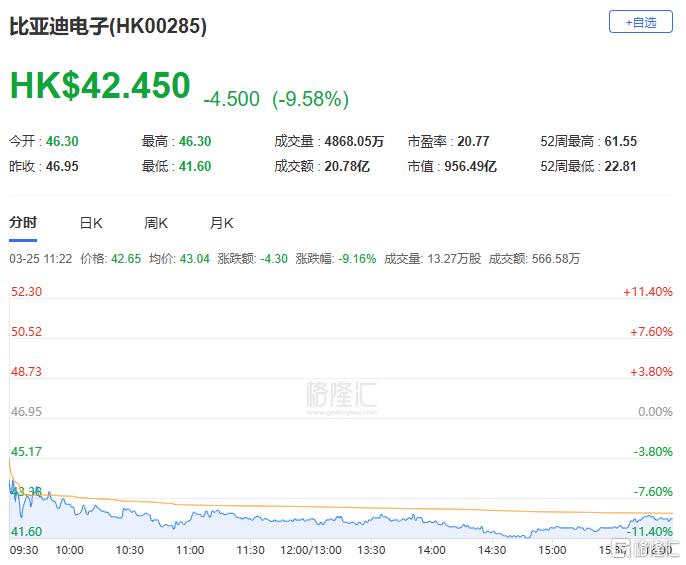The height and width of the screenshot is (565, 686).
Task: Click the 15:00 time axis marker
Action: (x=553, y=550)
